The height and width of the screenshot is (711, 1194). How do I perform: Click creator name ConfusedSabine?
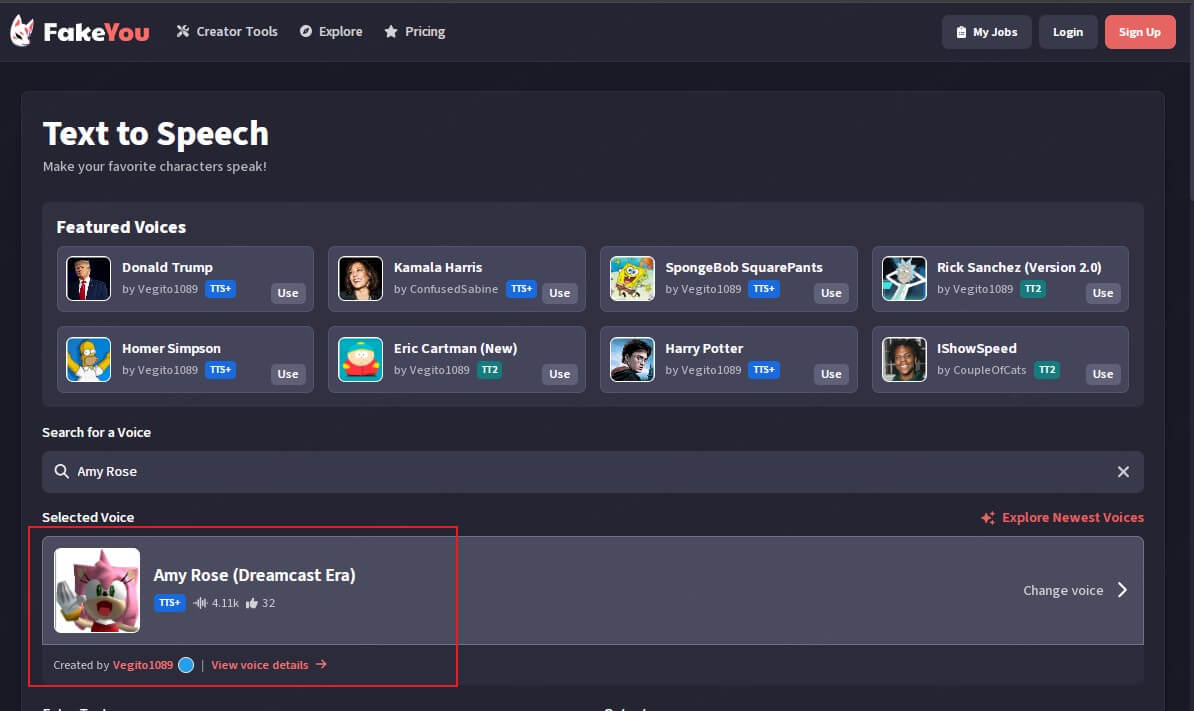[x=454, y=289]
